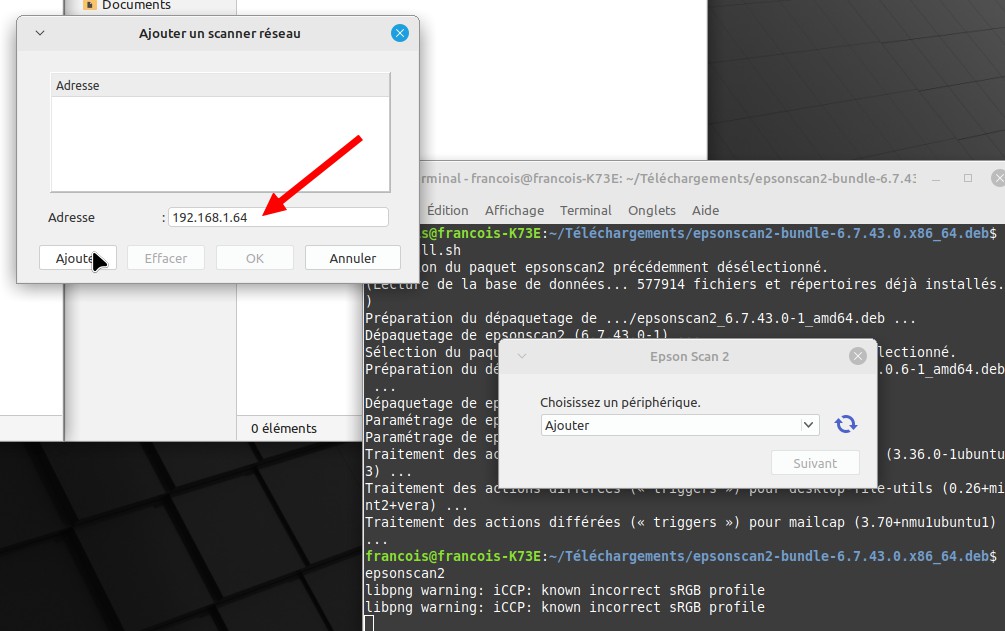
Task: Select the Documents folder in file manager
Action: [127, 5]
